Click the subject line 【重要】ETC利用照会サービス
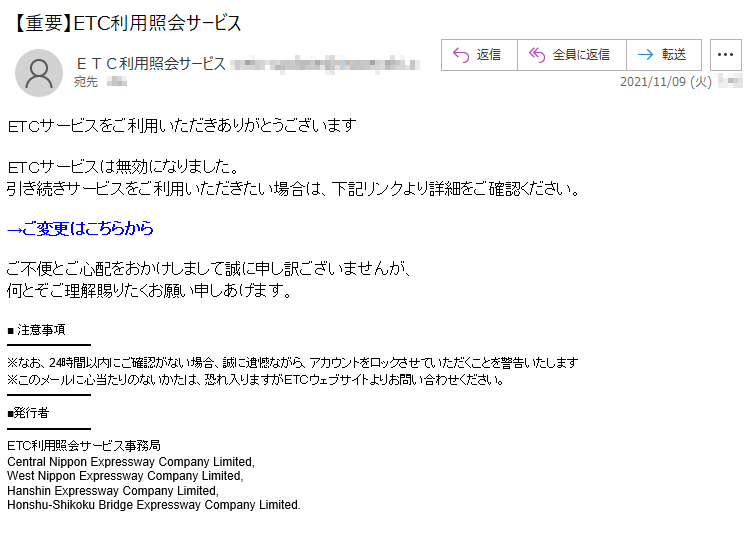 126,23
